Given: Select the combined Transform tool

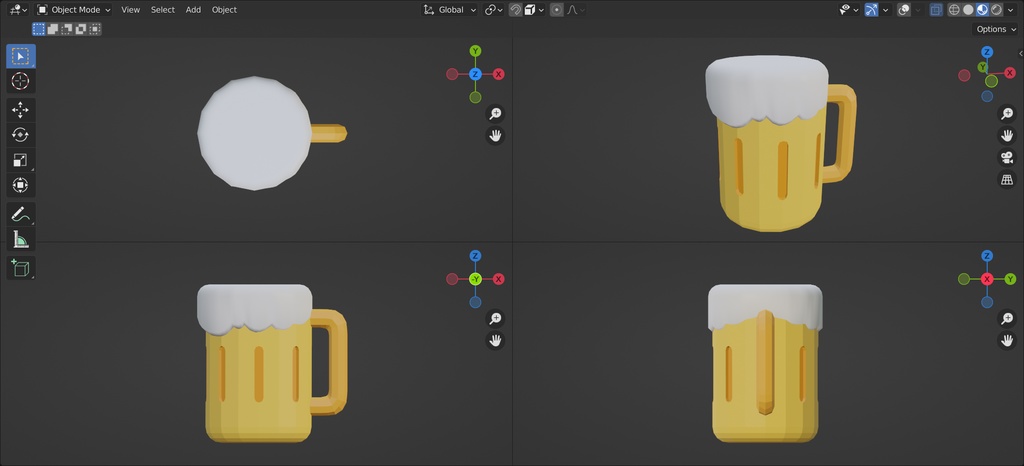Looking at the screenshot, I should click(x=21, y=185).
